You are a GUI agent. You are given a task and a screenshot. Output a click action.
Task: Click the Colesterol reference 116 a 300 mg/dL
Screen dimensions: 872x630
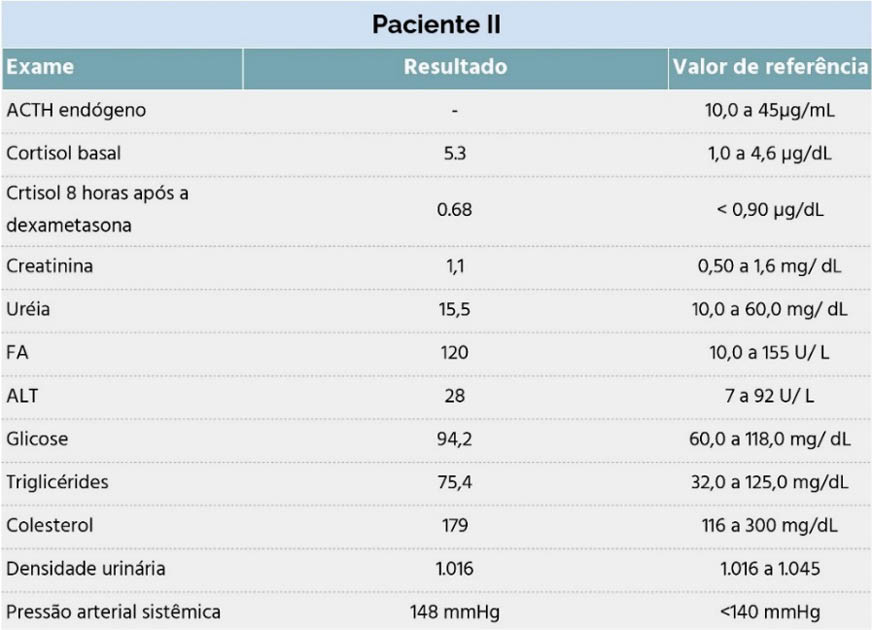tap(770, 525)
